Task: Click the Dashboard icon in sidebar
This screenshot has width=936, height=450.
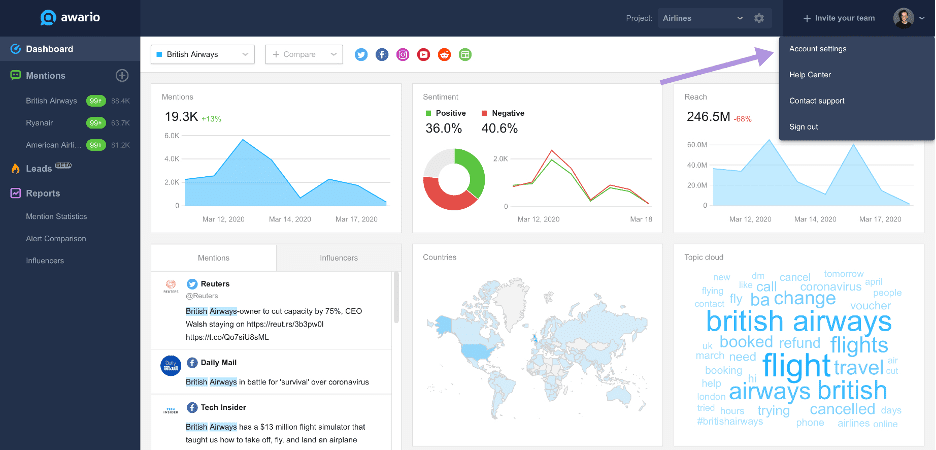Action: pyautogui.click(x=16, y=49)
